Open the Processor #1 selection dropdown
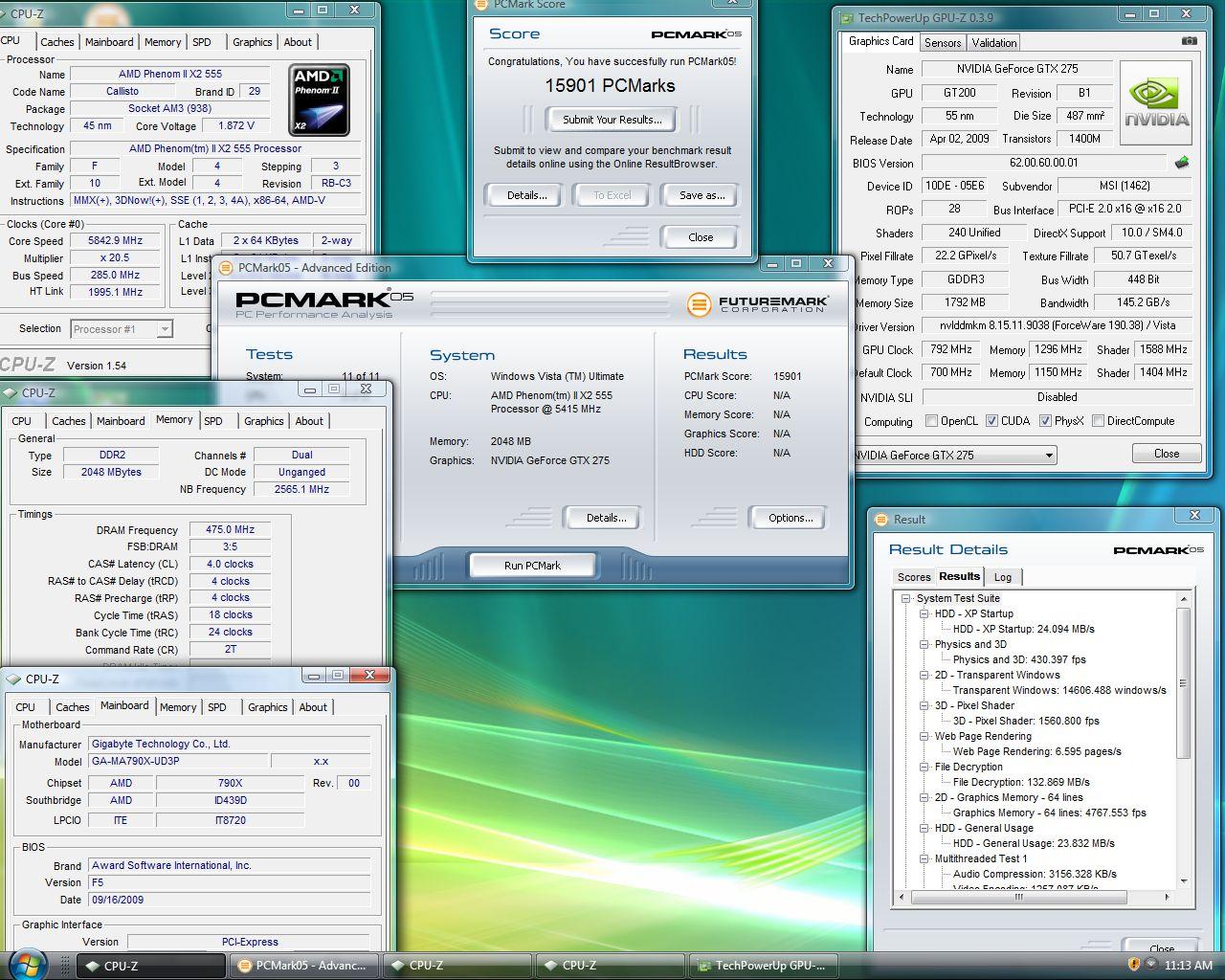Screen dimensions: 1225x980 point(165,329)
